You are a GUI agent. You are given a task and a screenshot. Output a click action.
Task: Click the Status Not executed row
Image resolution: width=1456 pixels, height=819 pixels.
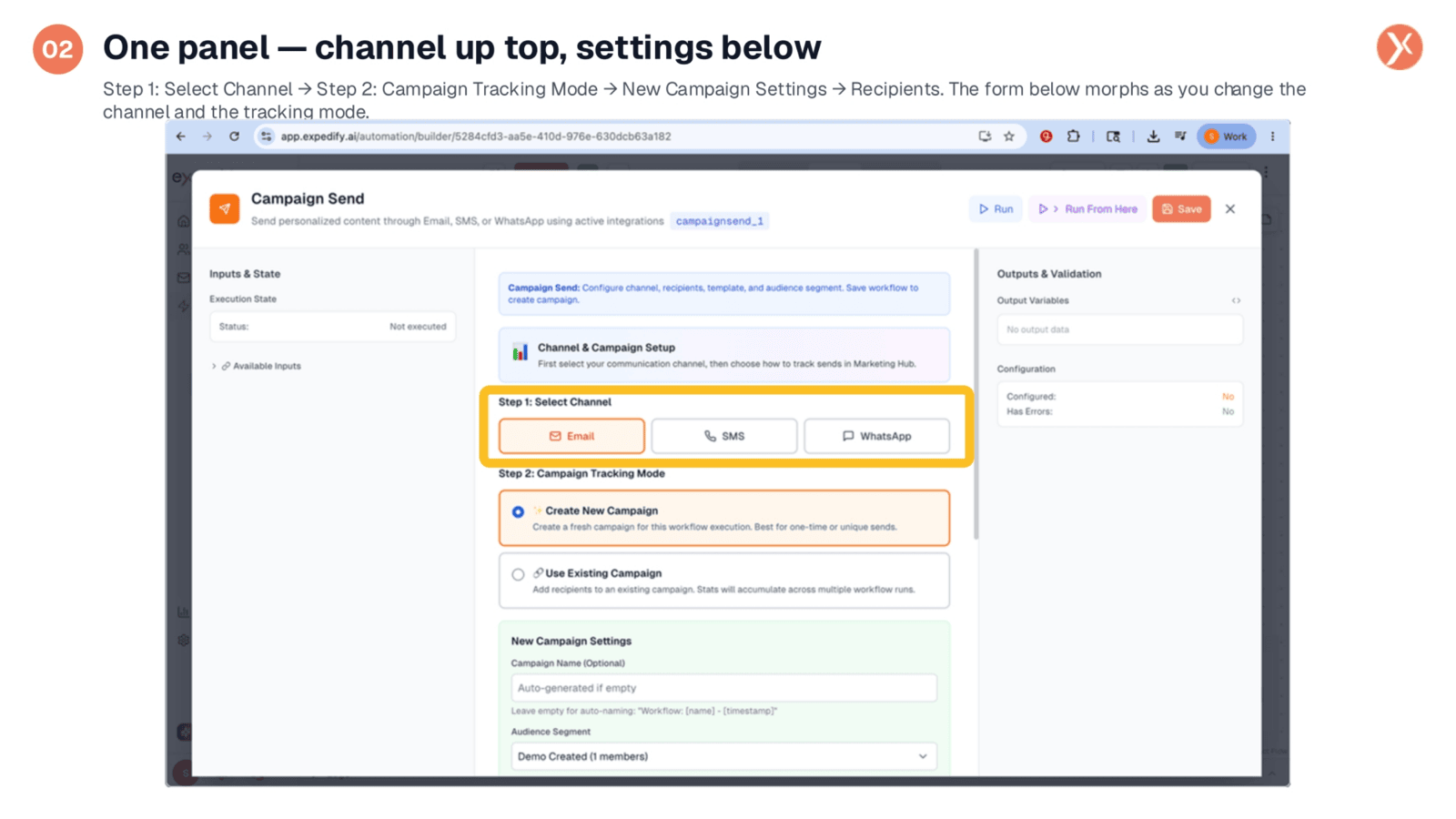click(x=332, y=327)
